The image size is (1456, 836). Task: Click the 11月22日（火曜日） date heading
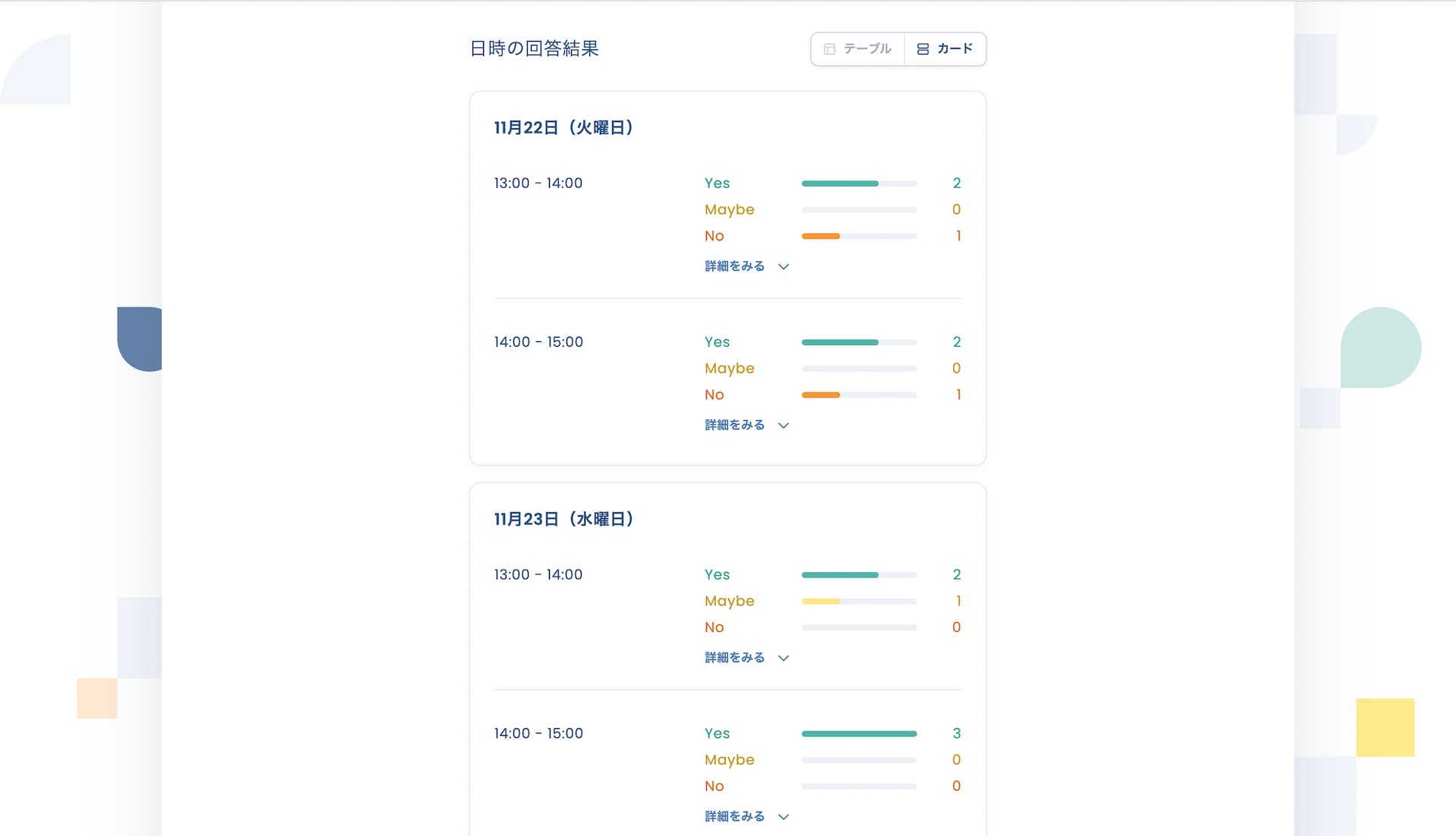click(563, 127)
